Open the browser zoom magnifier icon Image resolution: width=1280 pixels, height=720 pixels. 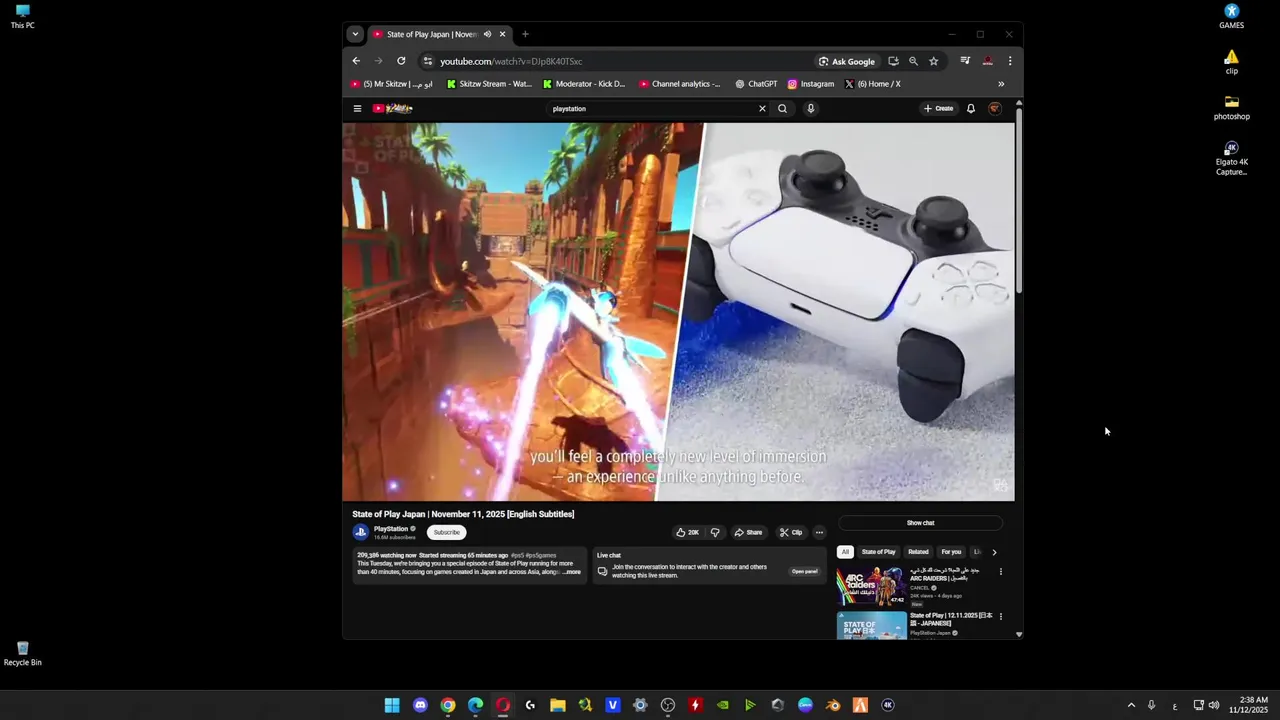pos(913,61)
